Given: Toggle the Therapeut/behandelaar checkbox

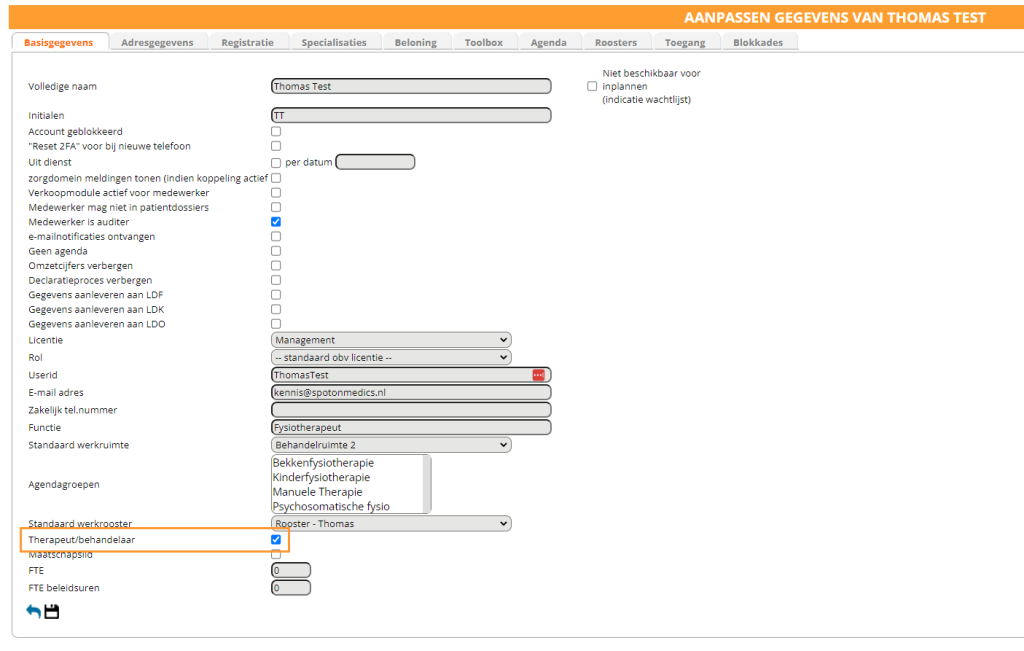Looking at the screenshot, I should point(276,540).
